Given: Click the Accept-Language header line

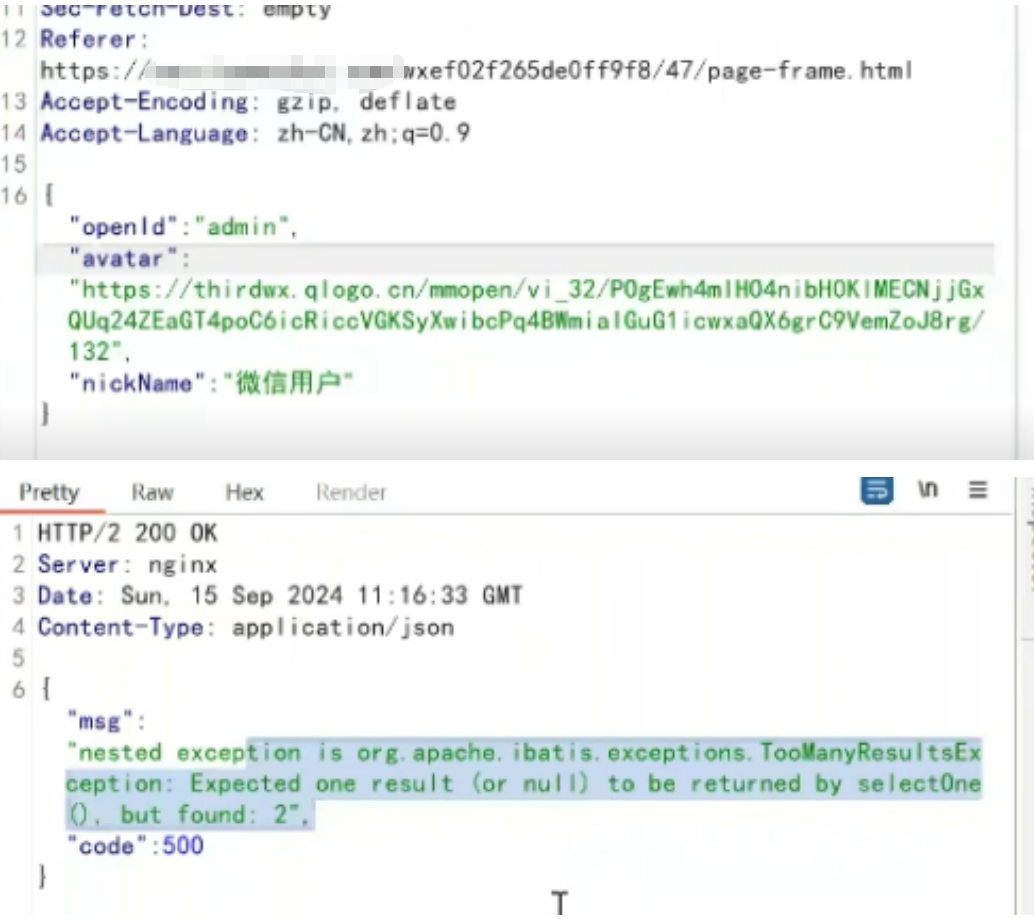Looking at the screenshot, I should (255, 133).
